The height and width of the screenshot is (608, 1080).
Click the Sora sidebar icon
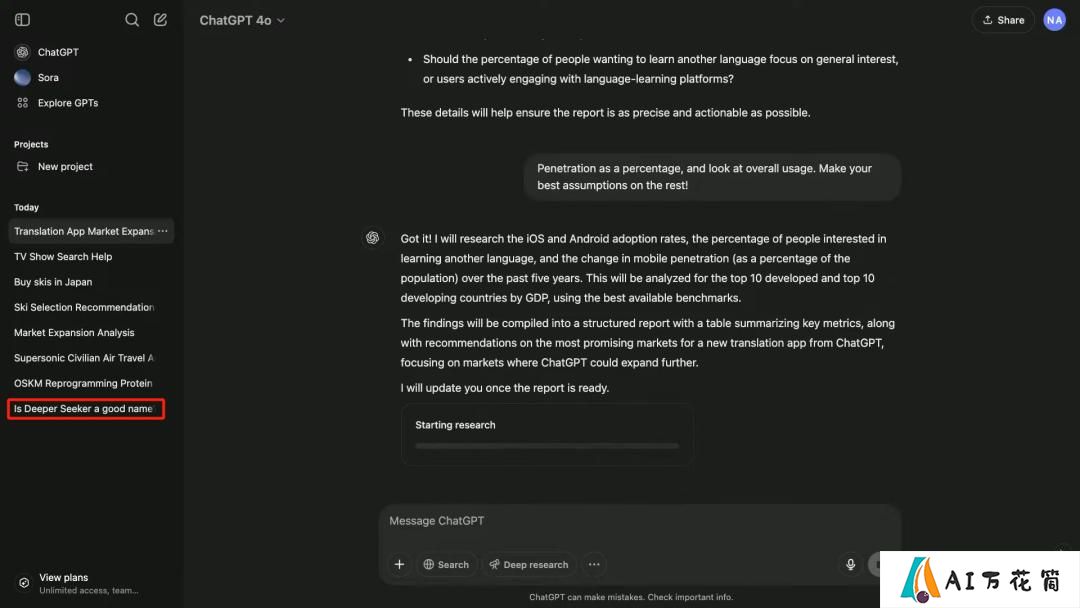tap(22, 77)
